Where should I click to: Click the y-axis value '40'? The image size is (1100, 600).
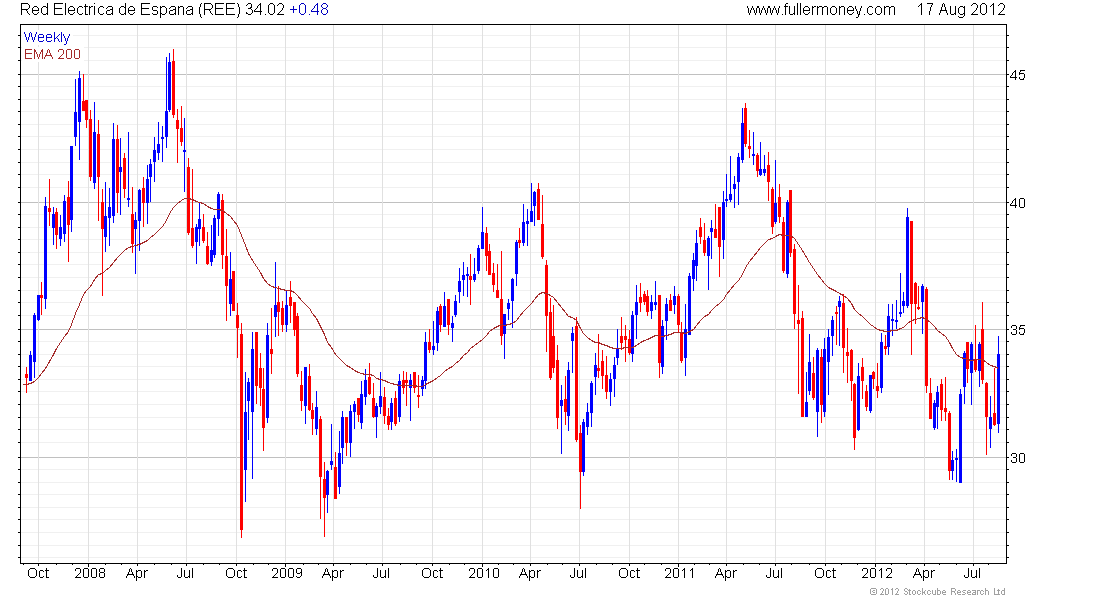pyautogui.click(x=1017, y=204)
